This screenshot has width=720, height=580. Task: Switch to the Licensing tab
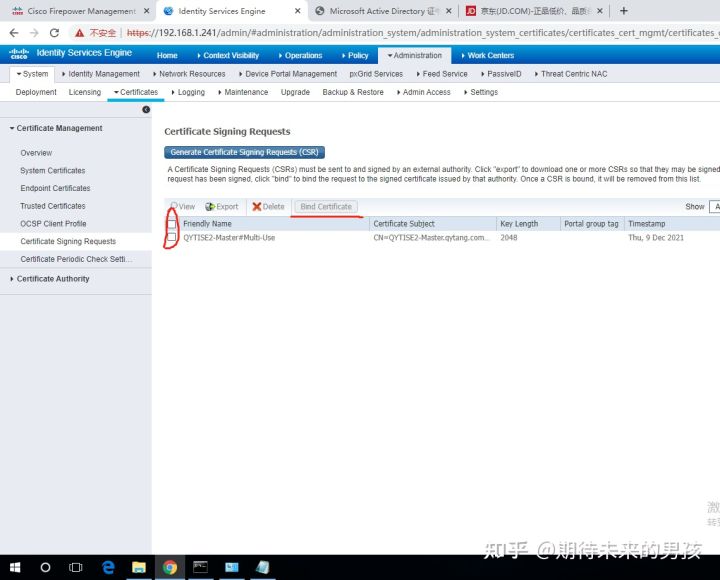pyautogui.click(x=85, y=92)
